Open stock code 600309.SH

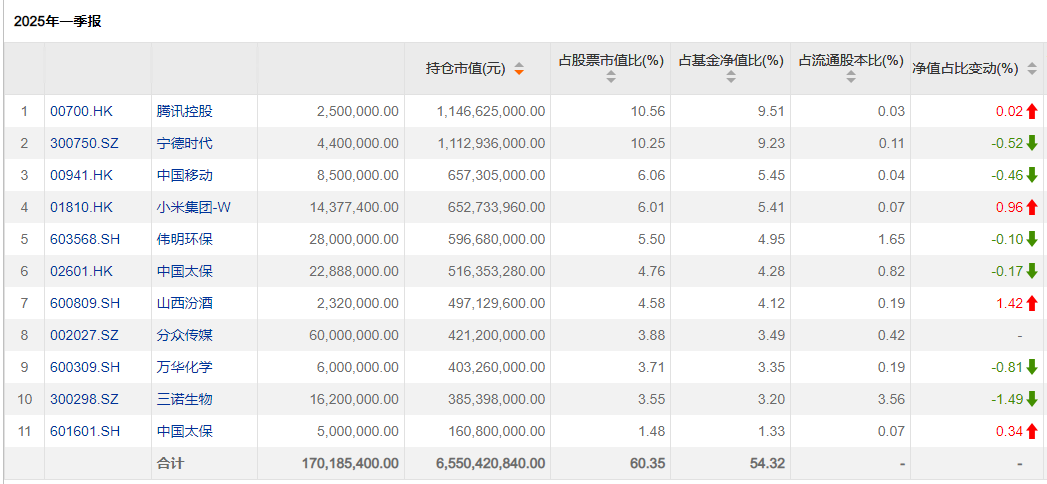click(x=85, y=368)
